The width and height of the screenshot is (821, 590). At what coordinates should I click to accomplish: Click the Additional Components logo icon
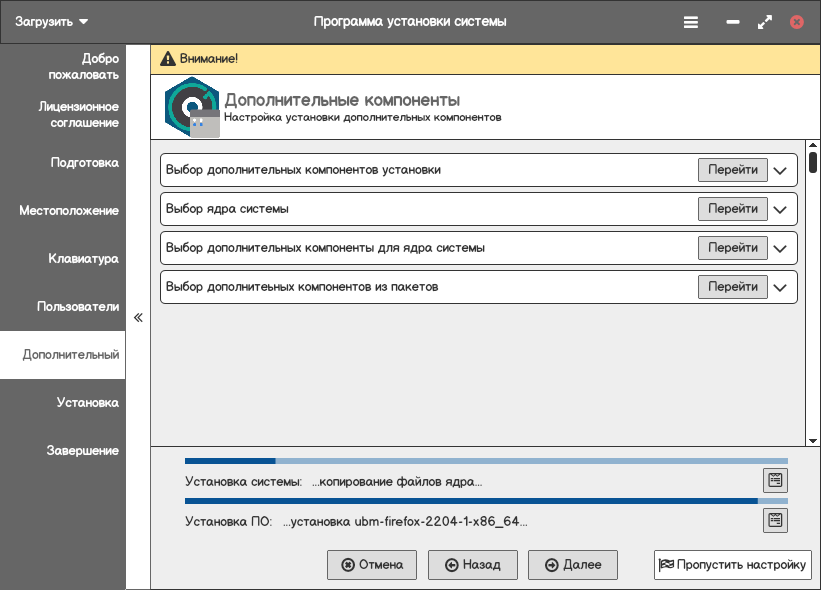190,106
